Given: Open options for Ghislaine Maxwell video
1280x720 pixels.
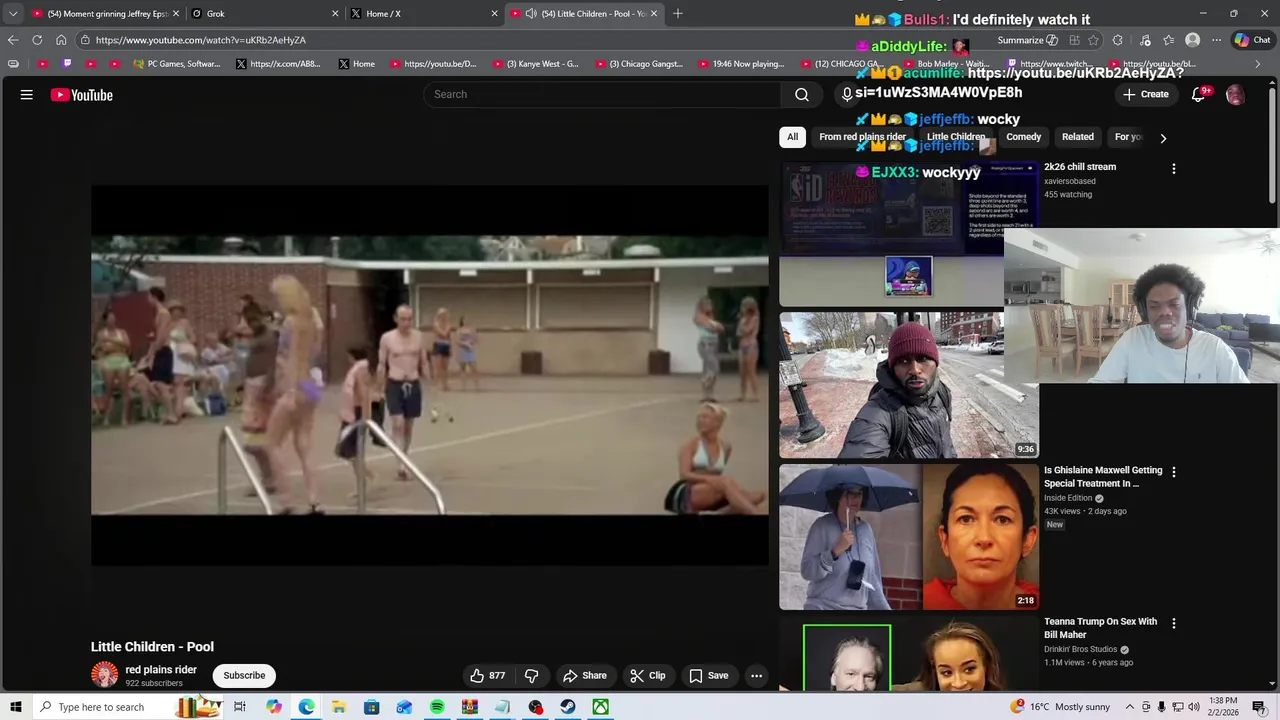Looking at the screenshot, I should [x=1174, y=471].
